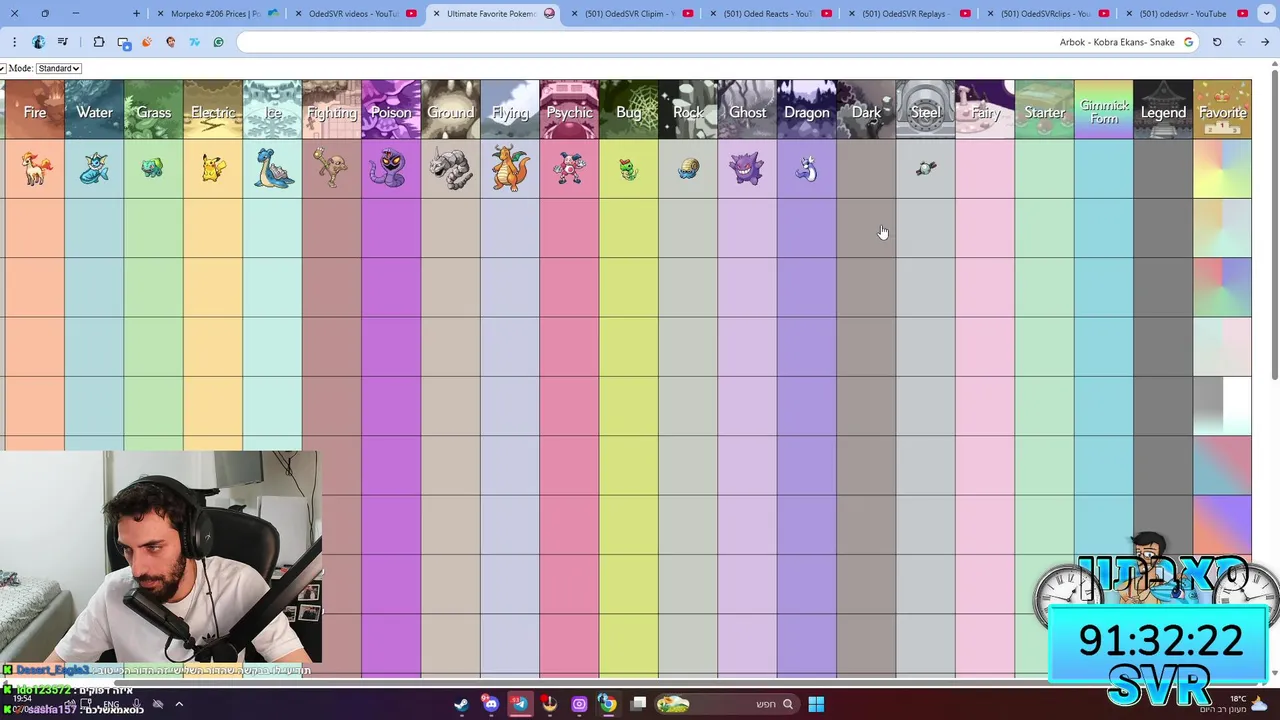The image size is (1280, 720).
Task: Select the Dragonite sprite under Flying
Action: click(510, 168)
